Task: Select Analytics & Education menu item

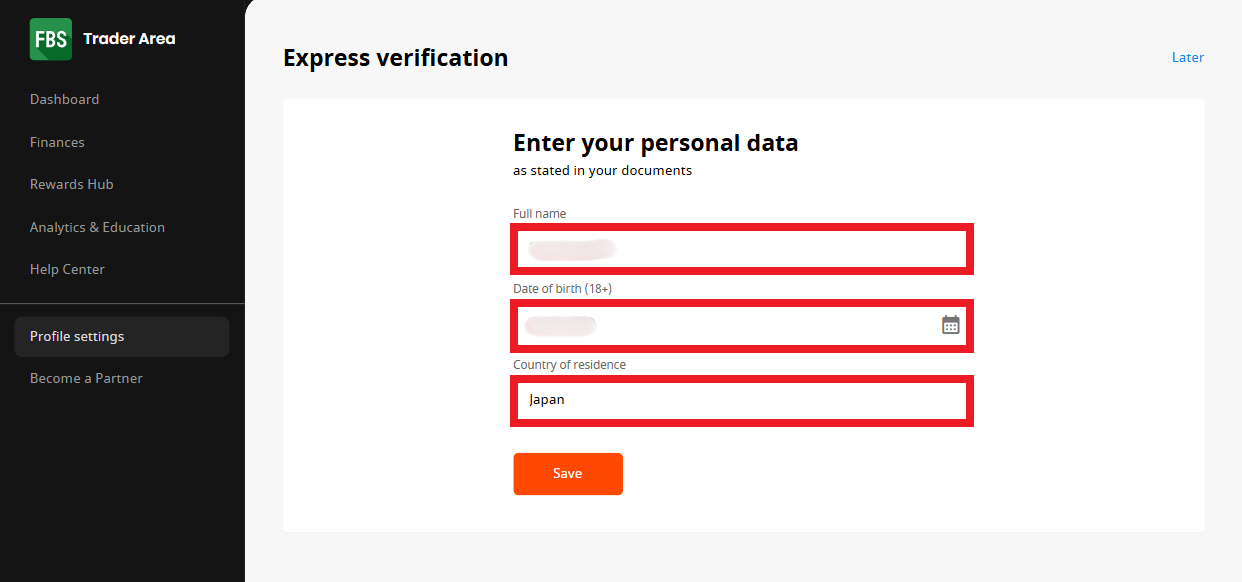Action: click(x=97, y=227)
